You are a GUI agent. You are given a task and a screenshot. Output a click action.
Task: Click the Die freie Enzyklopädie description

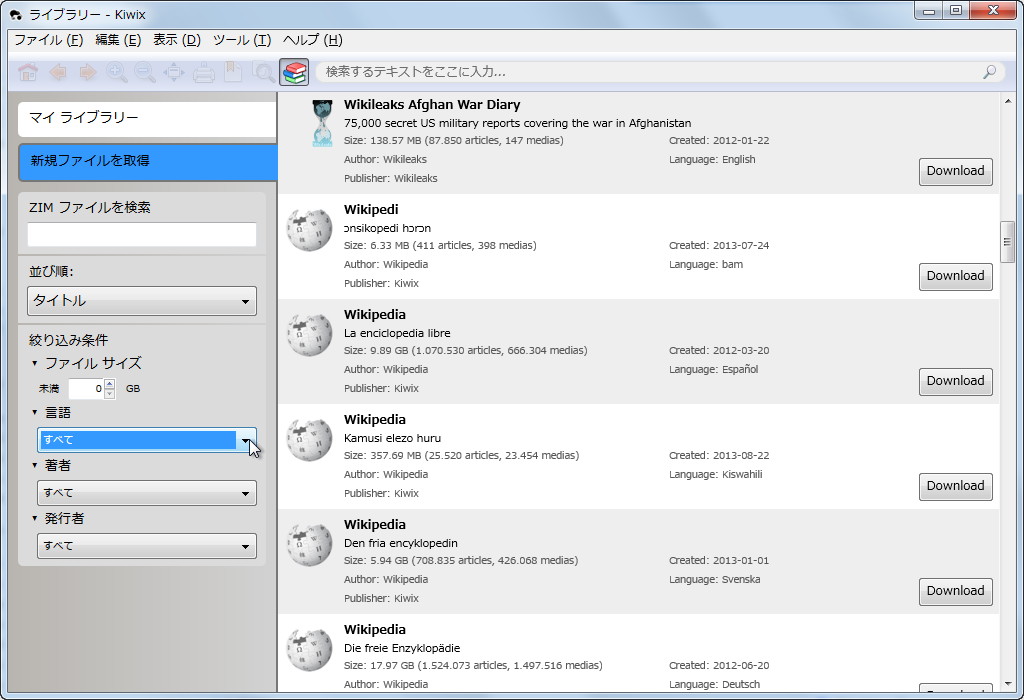pyautogui.click(x=402, y=648)
